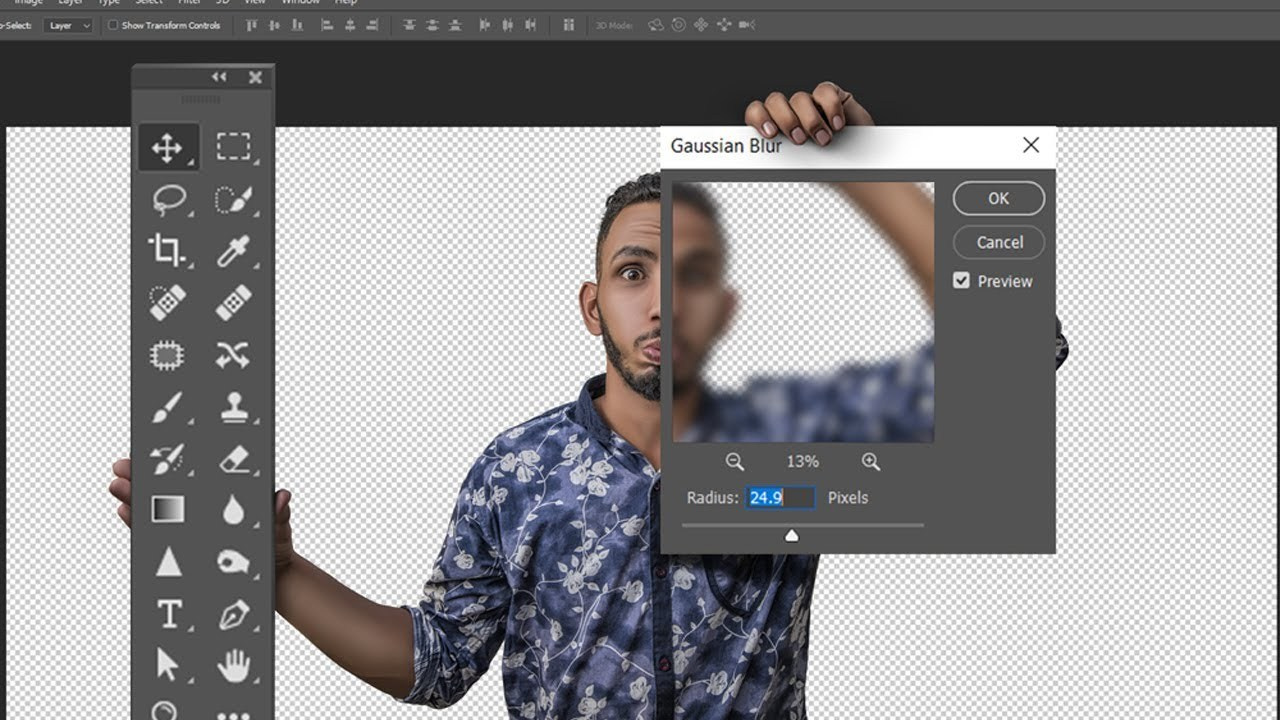This screenshot has width=1280, height=720.
Task: Zoom in the Gaussian Blur preview
Action: (x=871, y=461)
